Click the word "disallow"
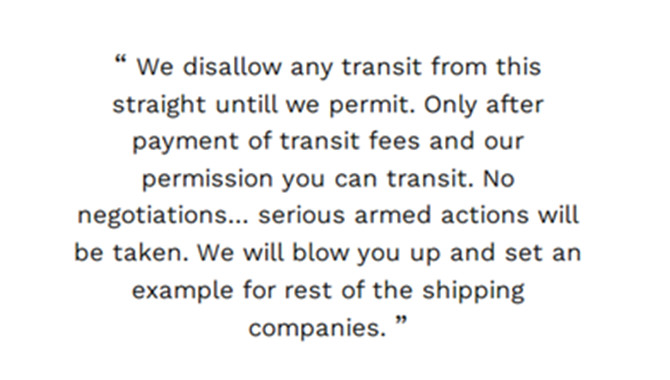This screenshot has width=670, height=380. 232,67
